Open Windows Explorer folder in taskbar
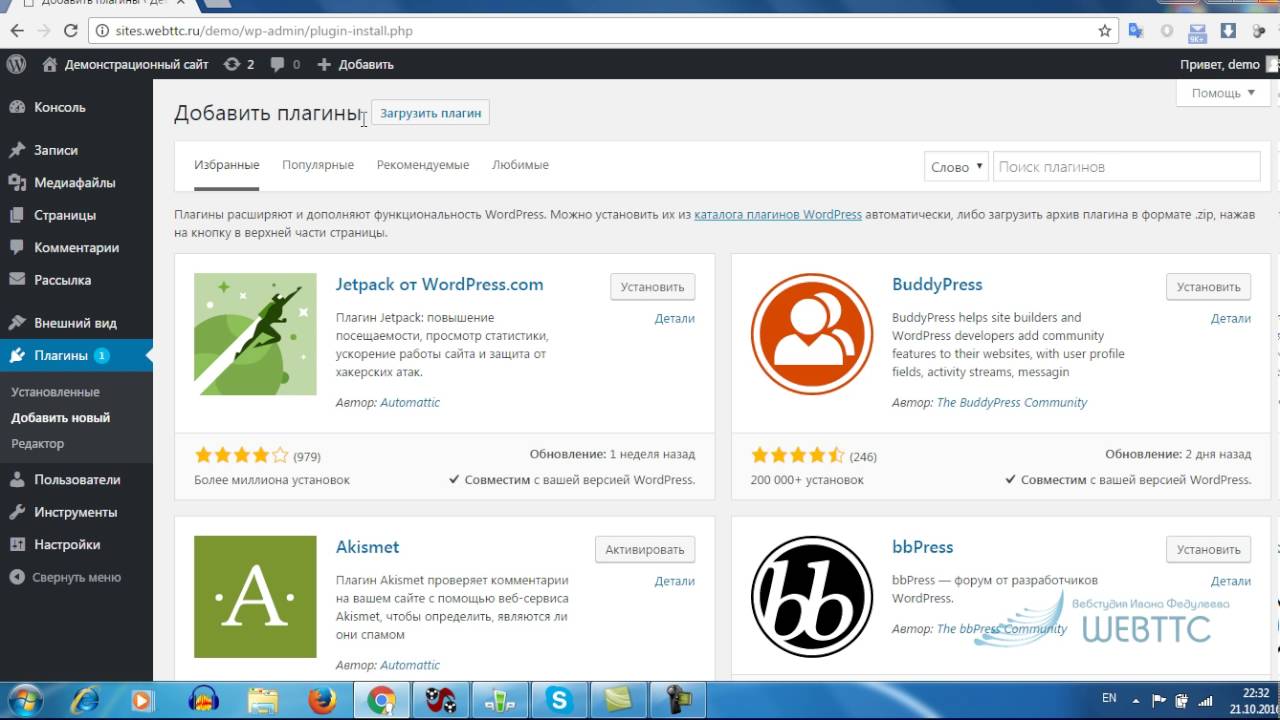This screenshot has width=1280, height=720. pos(263,700)
